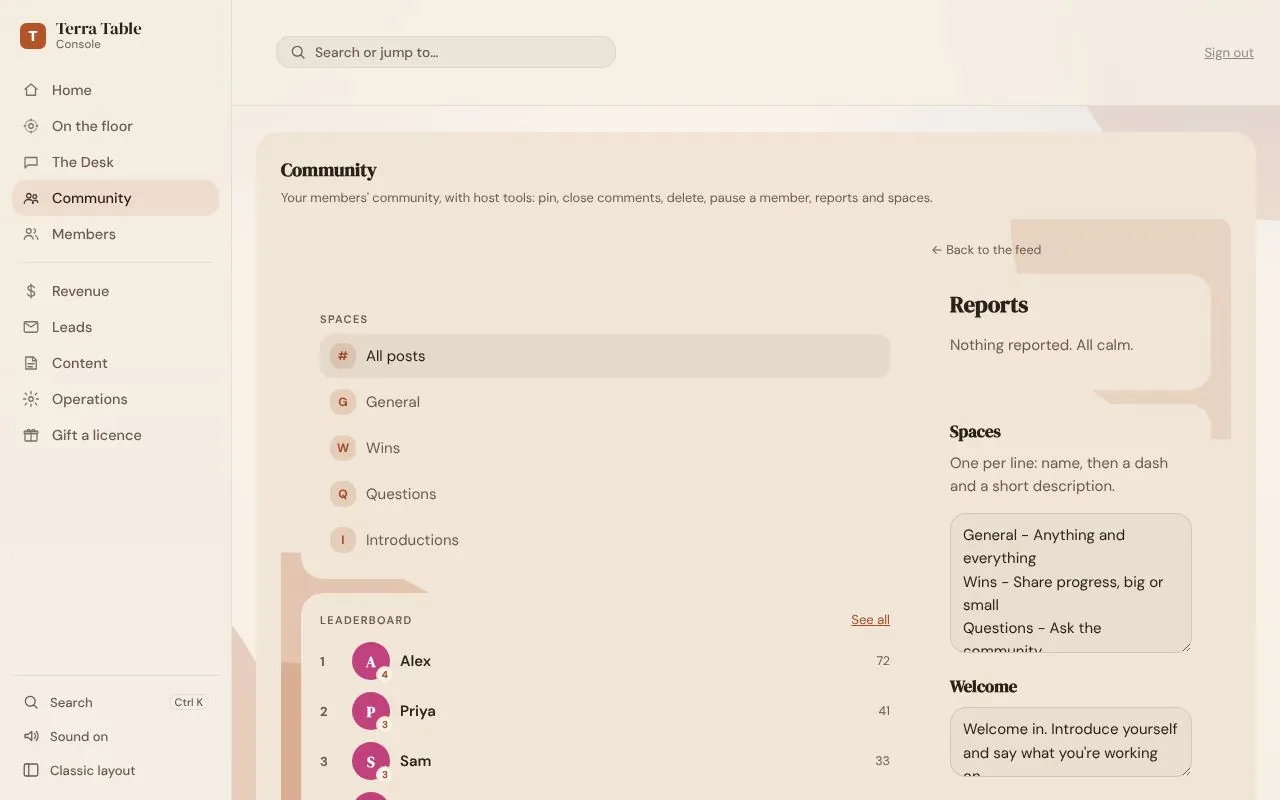1280x800 pixels.
Task: Click the Terra Table logo icon
Action: (x=33, y=36)
